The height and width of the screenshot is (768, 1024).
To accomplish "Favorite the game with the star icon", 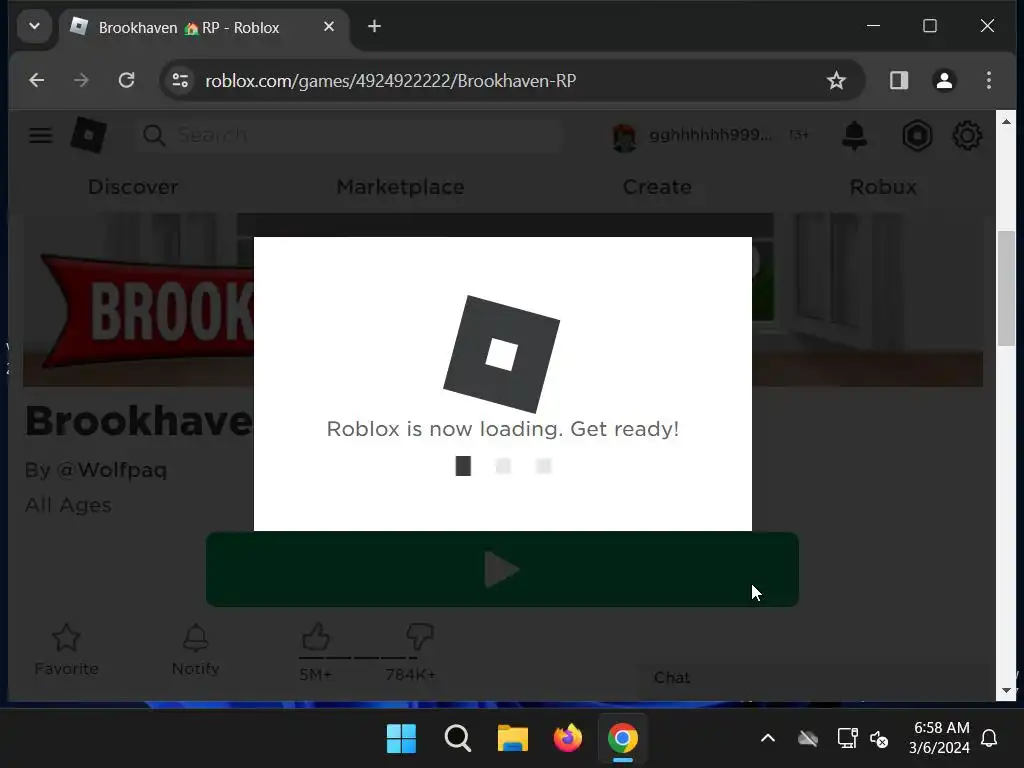I will coord(66,637).
